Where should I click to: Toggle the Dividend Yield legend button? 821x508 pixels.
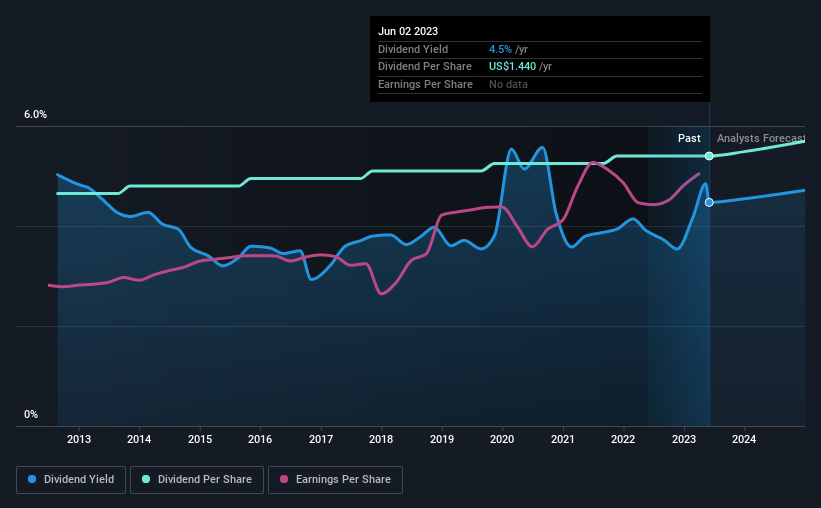coord(71,480)
